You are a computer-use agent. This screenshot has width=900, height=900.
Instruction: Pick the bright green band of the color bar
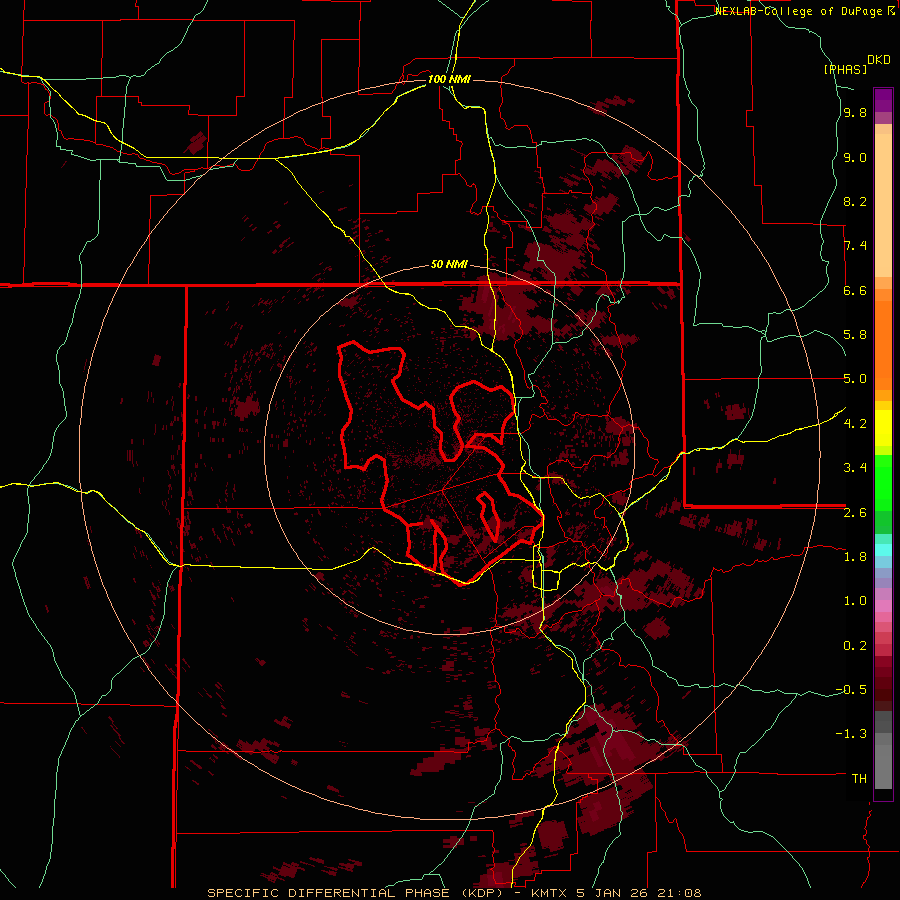coord(883,484)
